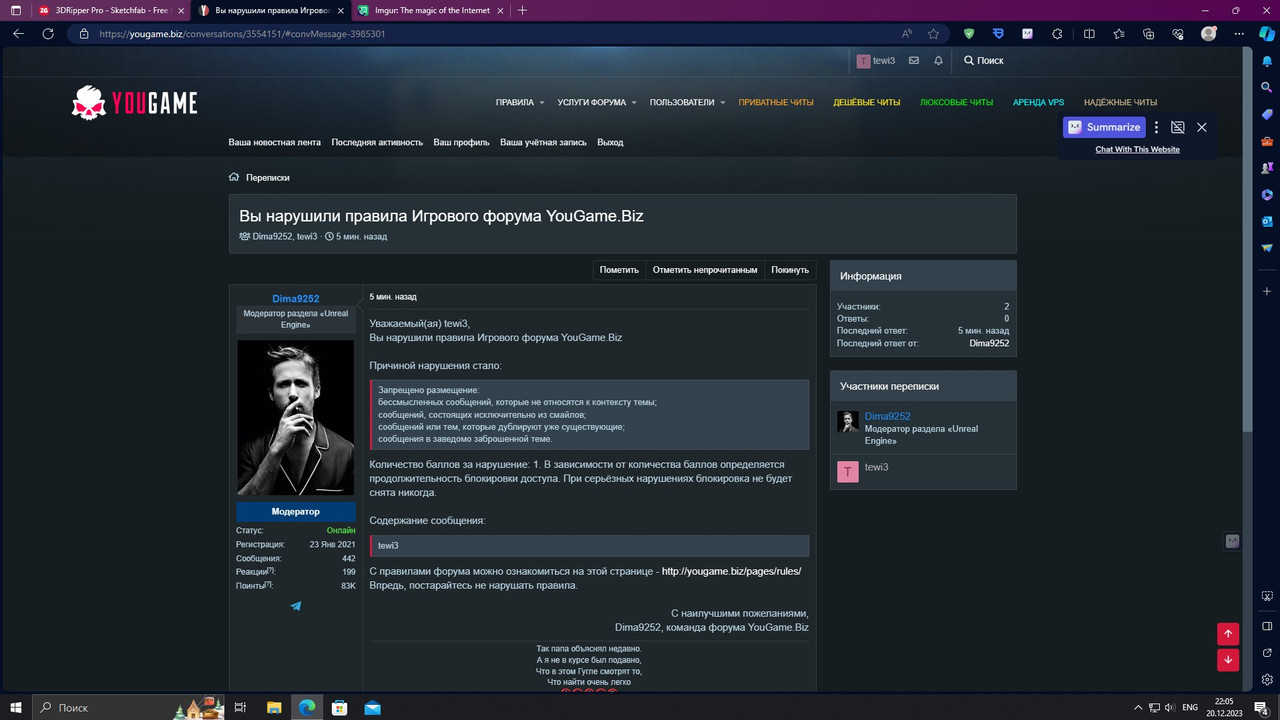Image resolution: width=1280 pixels, height=720 pixels.
Task: Click the Выход logout link
Action: point(610,142)
